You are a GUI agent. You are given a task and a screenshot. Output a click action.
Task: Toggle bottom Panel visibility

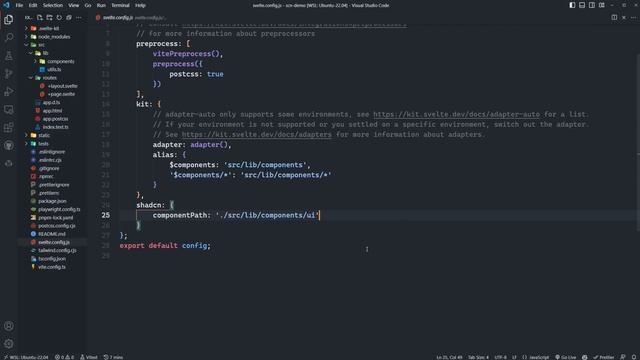click(582, 5)
